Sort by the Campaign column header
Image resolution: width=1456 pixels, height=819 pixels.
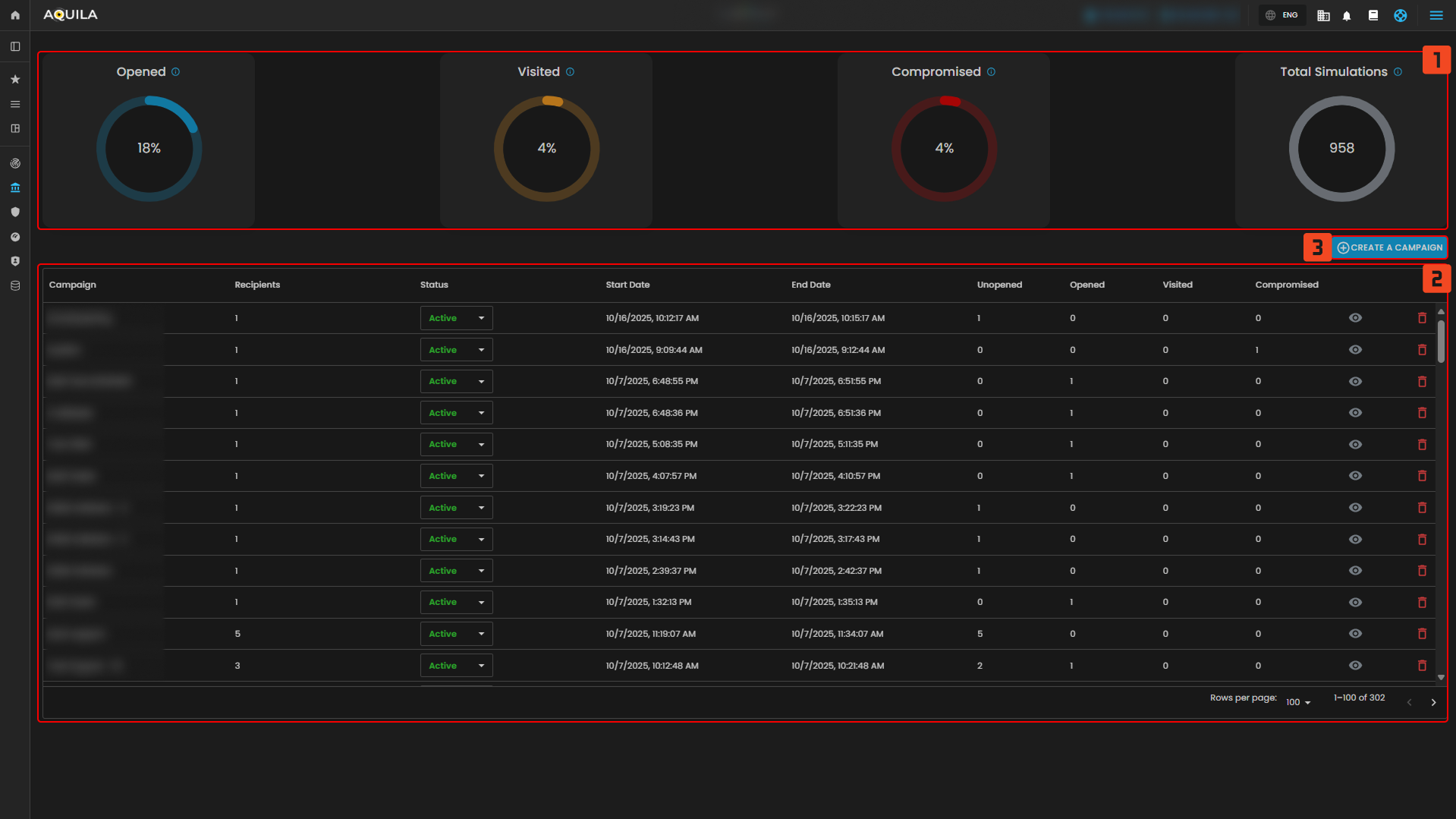point(73,285)
